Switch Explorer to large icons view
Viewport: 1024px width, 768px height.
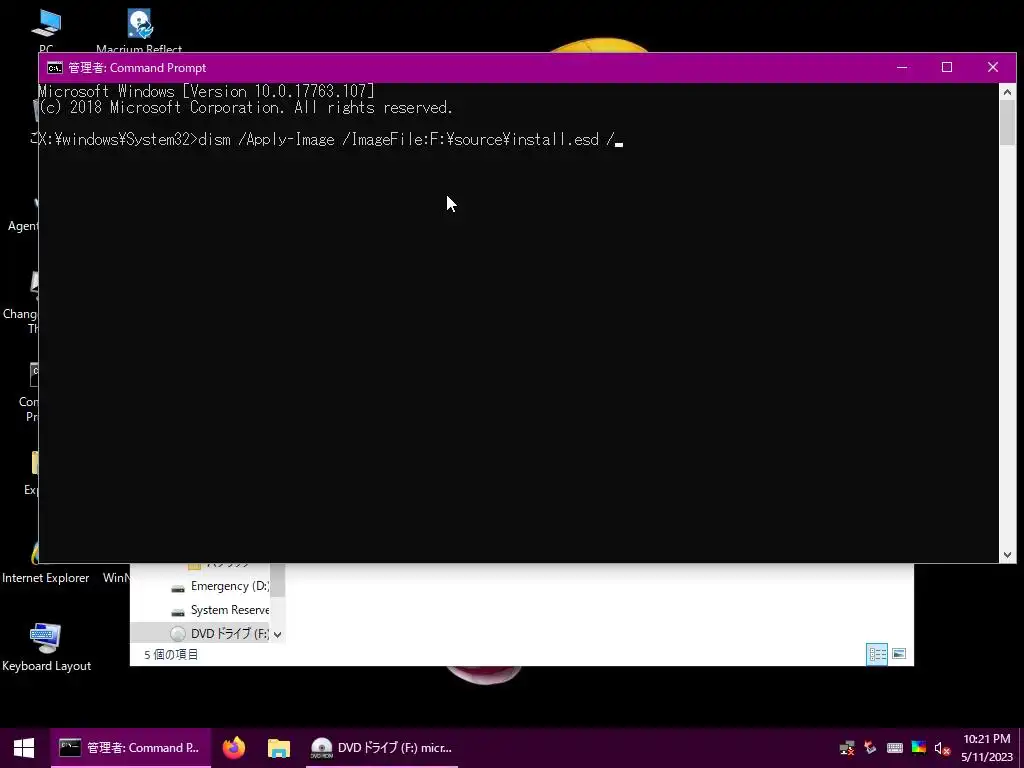(x=899, y=654)
